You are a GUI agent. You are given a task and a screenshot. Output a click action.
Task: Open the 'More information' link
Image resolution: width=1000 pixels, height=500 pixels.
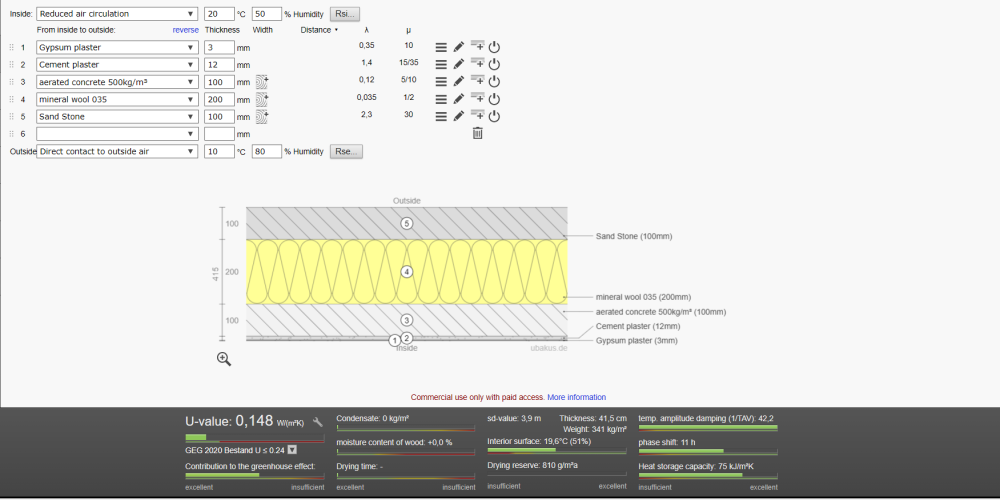coord(577,397)
